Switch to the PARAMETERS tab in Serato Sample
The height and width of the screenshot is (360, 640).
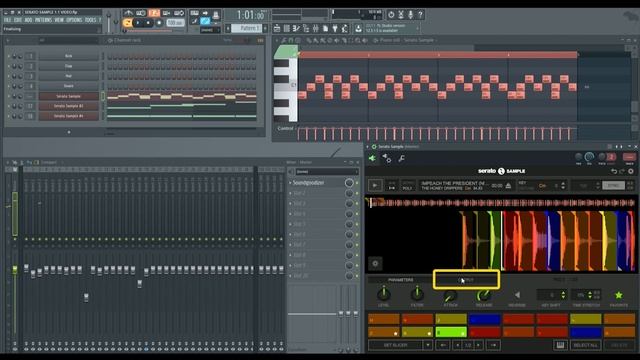point(400,280)
